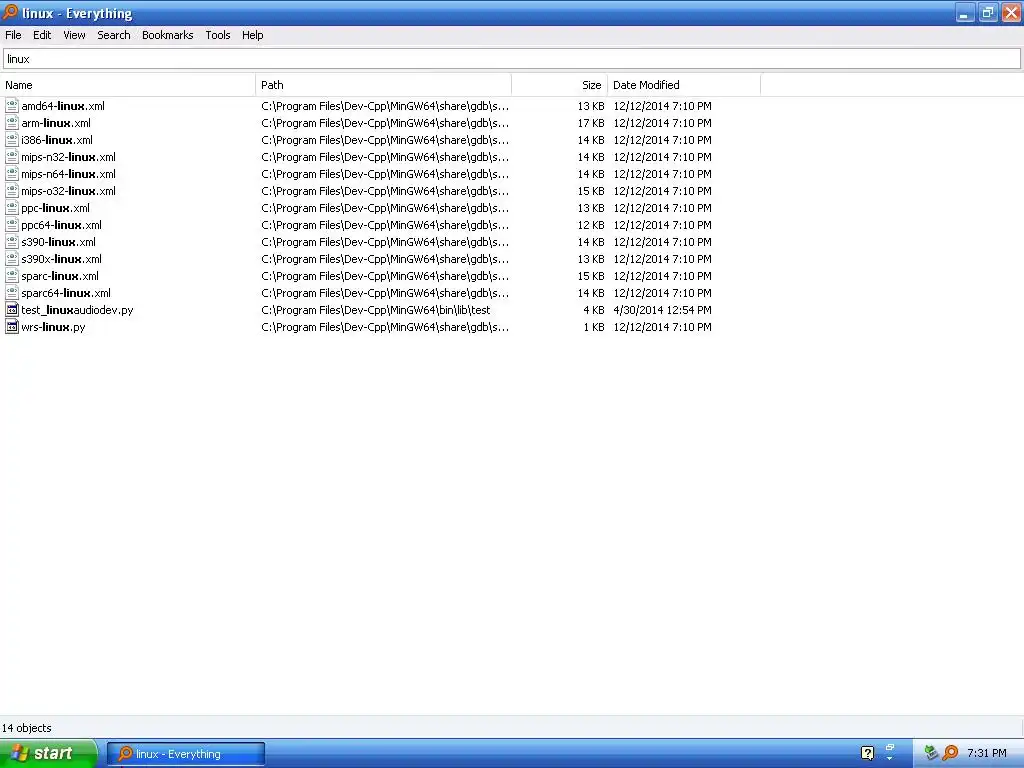This screenshot has height=768, width=1024.
Task: Click the i386-linux.xml file icon
Action: point(12,139)
